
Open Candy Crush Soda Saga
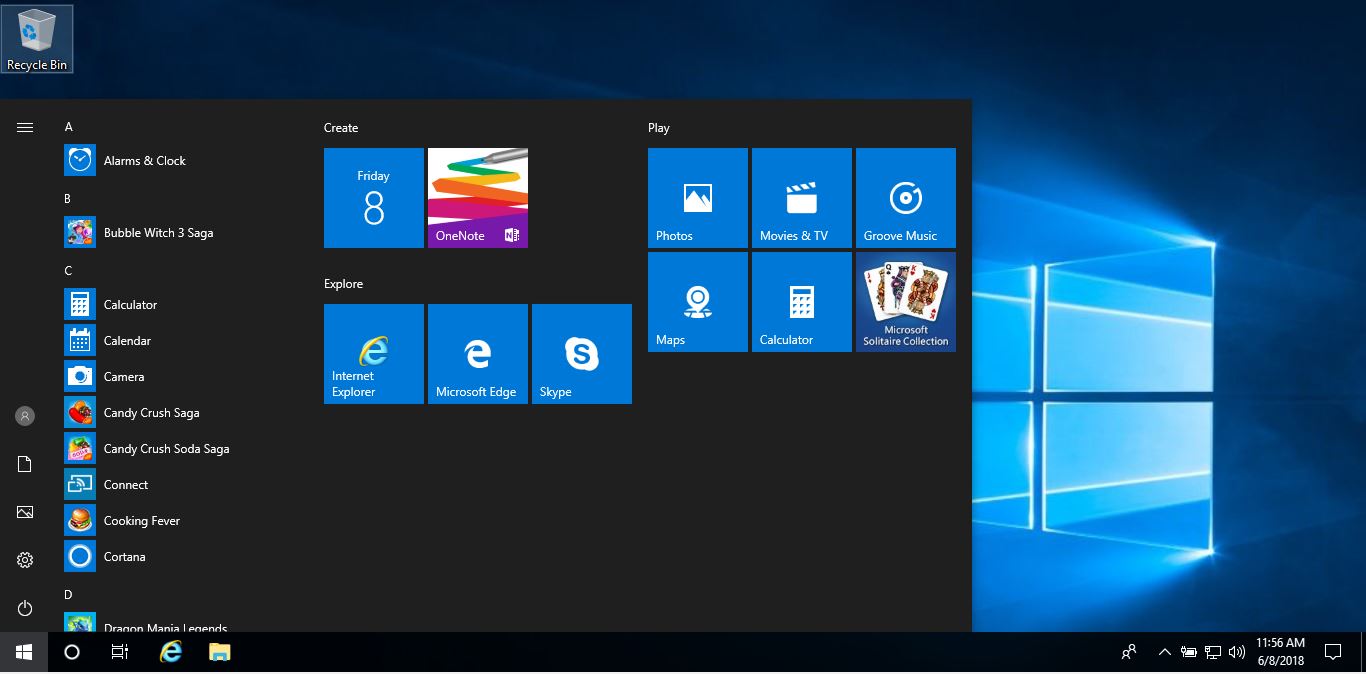180,448
